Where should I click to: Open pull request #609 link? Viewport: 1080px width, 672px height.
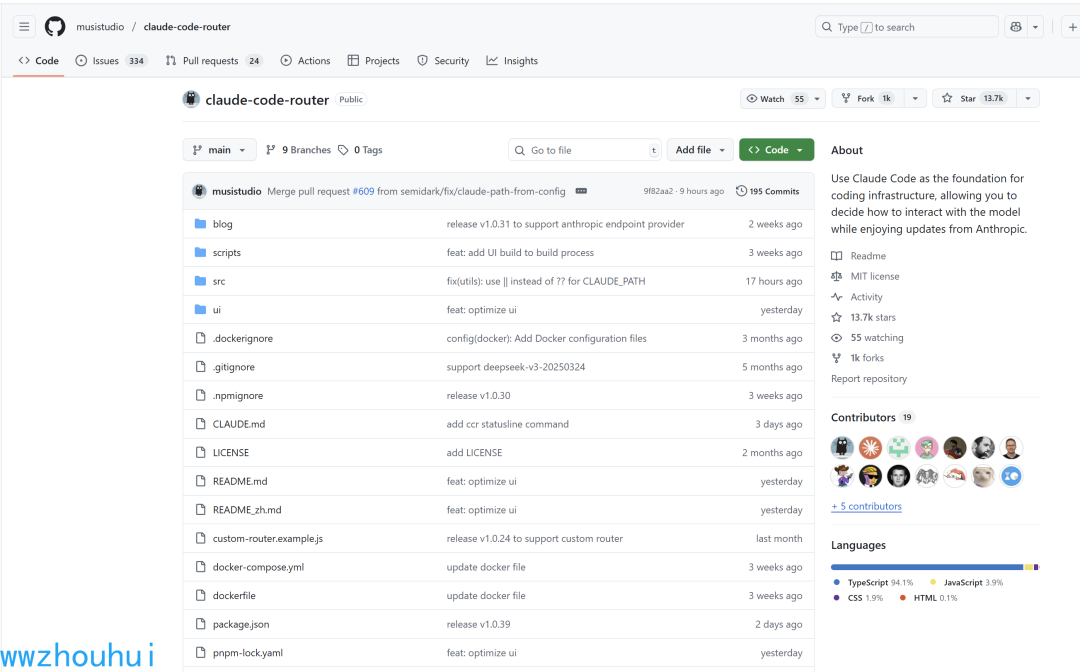[363, 191]
